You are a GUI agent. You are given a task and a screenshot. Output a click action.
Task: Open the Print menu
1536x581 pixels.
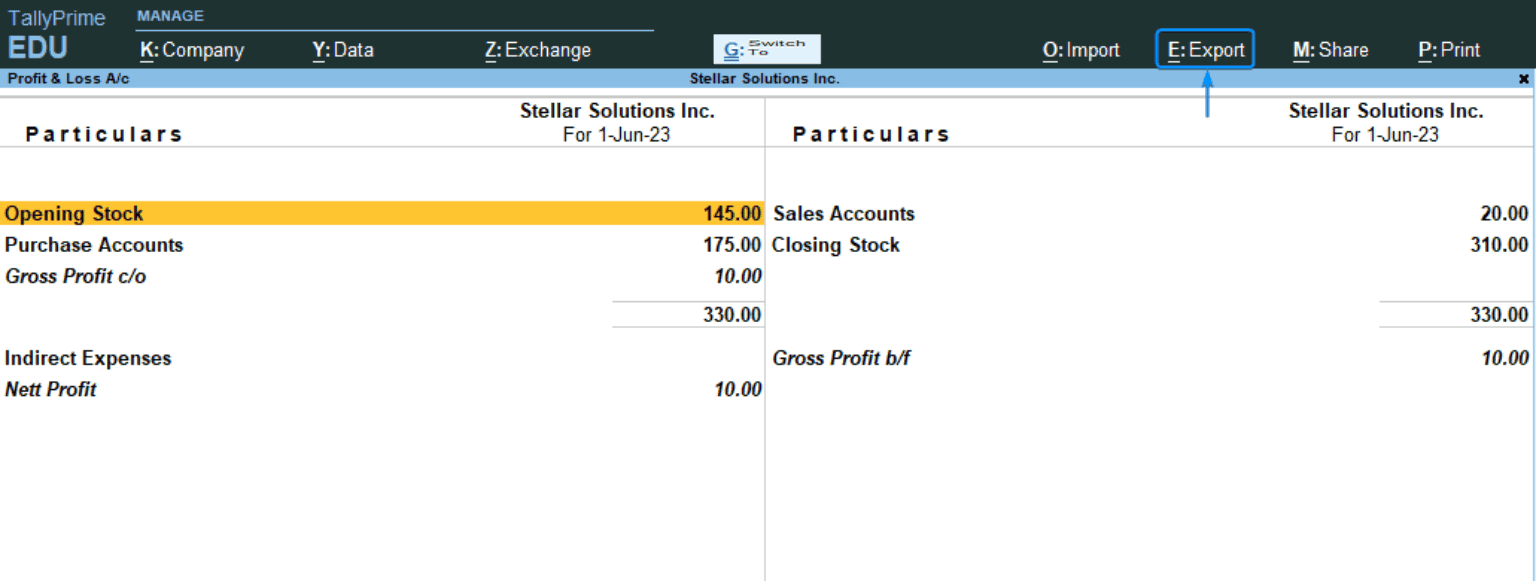click(1448, 49)
